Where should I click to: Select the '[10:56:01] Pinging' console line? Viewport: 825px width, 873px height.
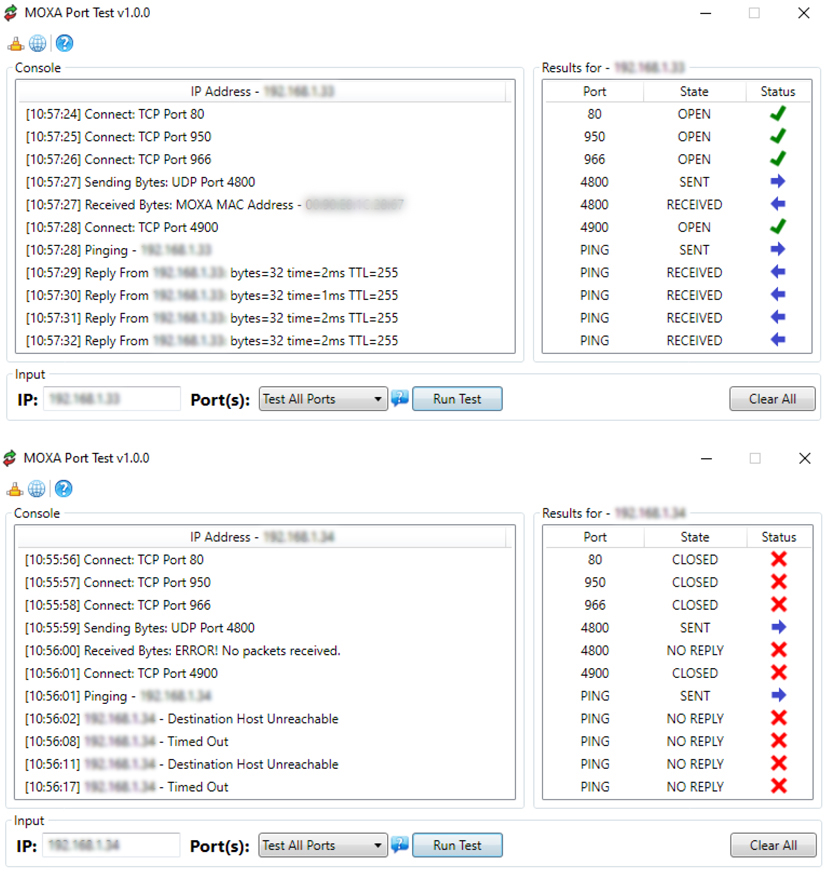pyautogui.click(x=118, y=696)
